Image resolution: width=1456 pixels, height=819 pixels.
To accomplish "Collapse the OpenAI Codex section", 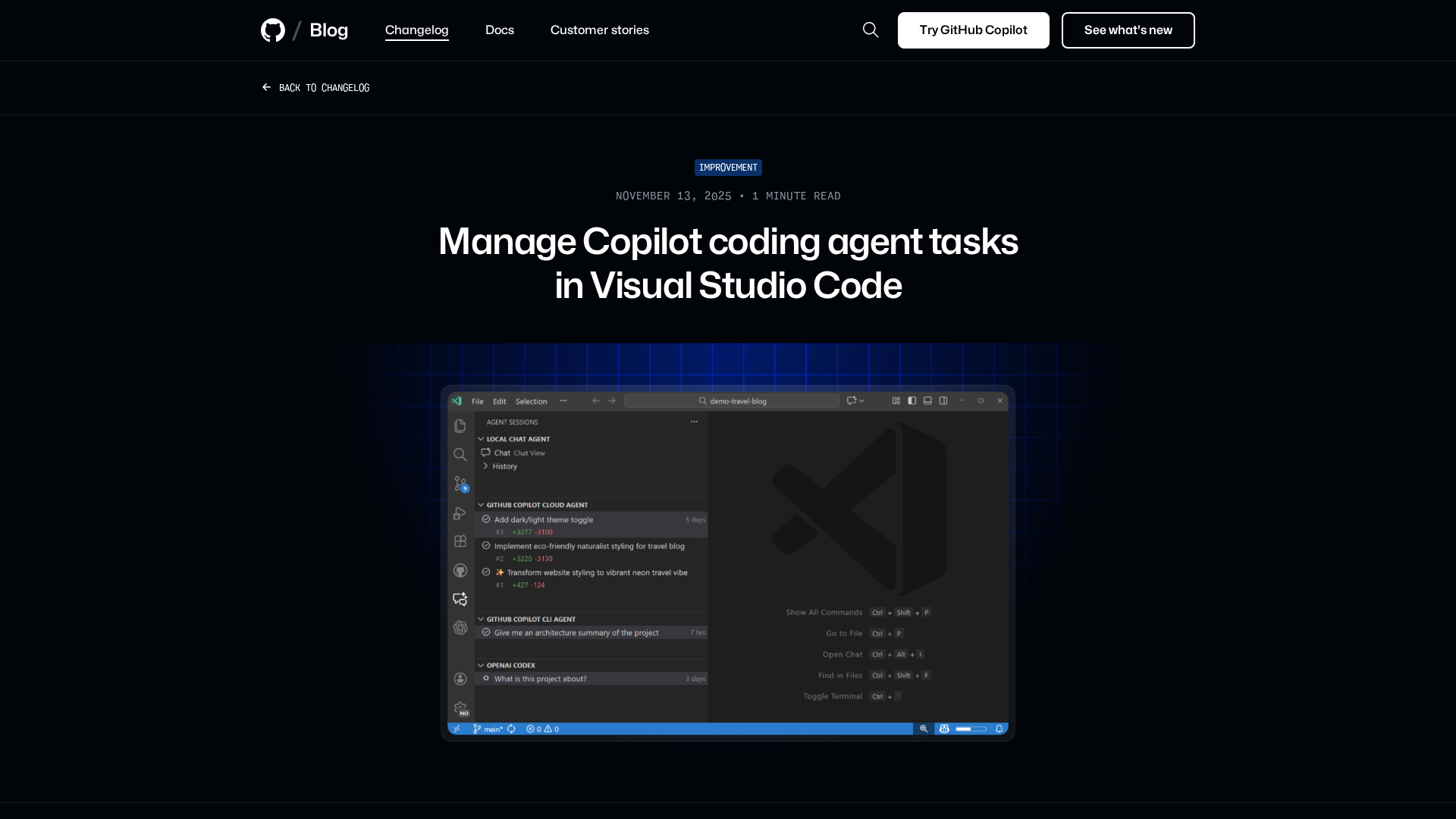I will tap(510, 665).
